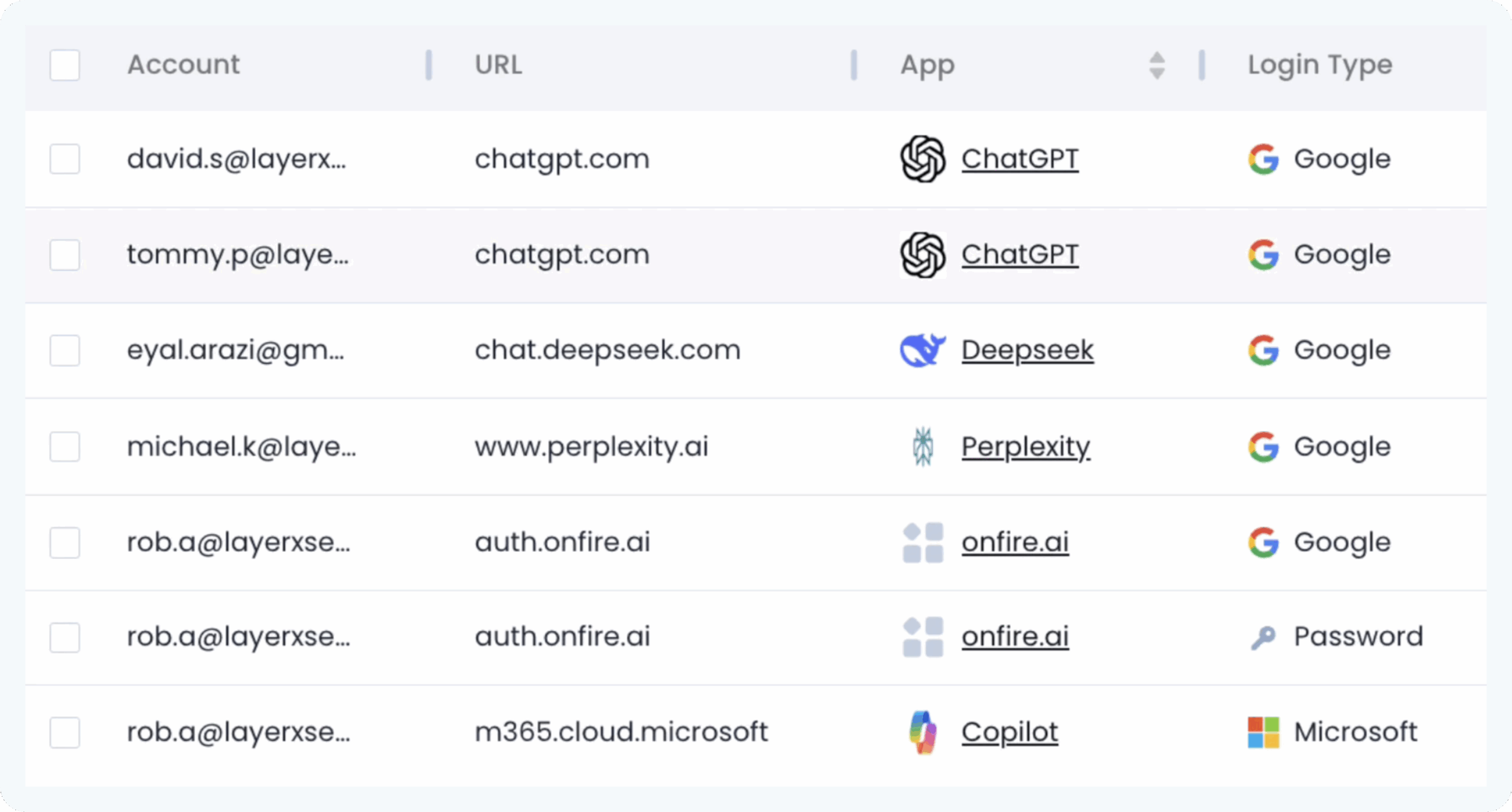This screenshot has width=1512, height=812.
Task: Click the Perplexity app icon
Action: click(x=923, y=447)
